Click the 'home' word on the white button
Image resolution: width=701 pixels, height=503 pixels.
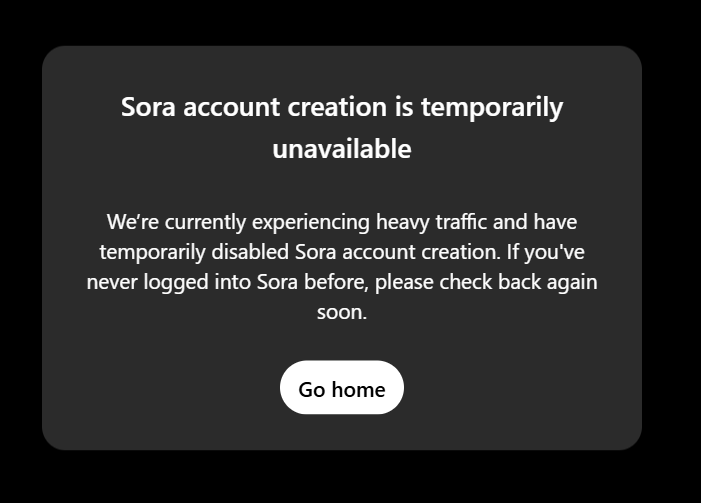click(x=358, y=389)
